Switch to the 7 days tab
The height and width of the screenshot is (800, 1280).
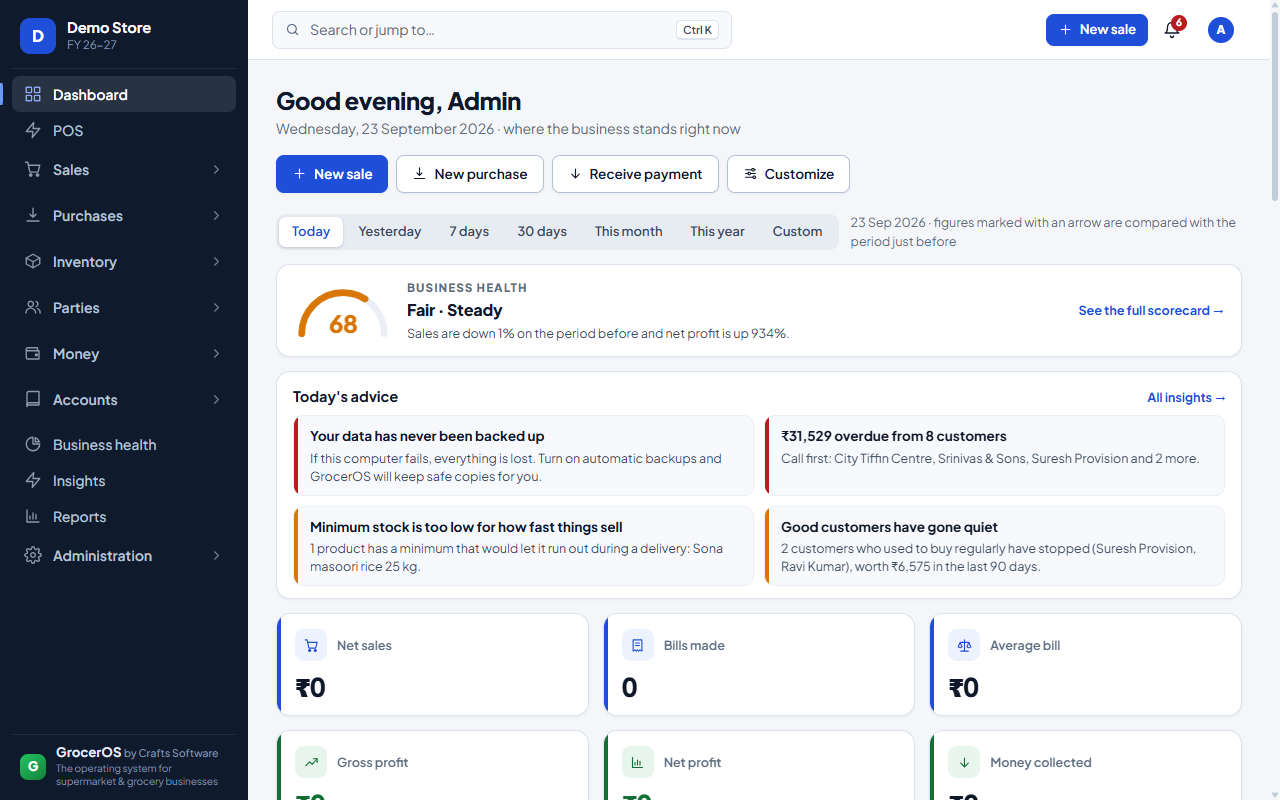point(469,231)
